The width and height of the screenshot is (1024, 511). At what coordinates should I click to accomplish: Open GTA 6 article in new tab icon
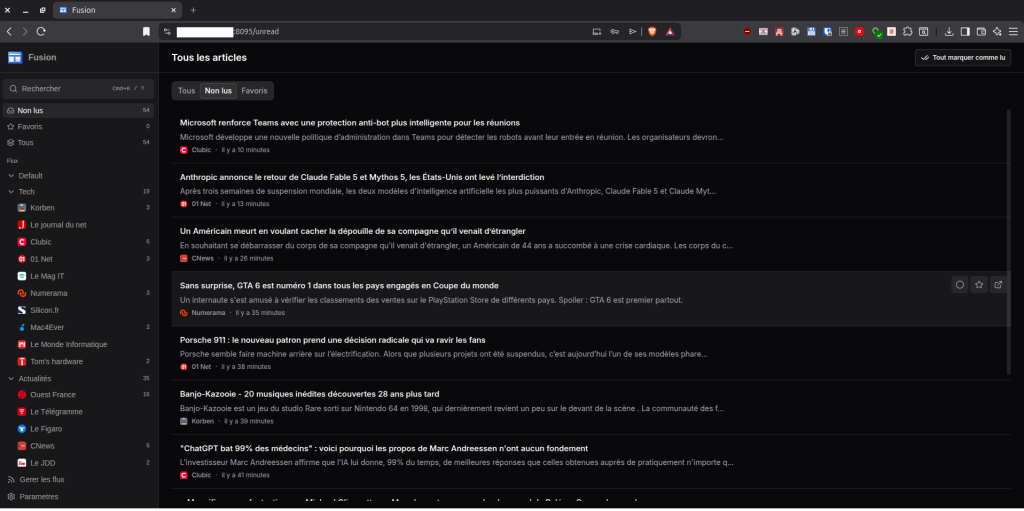click(998, 284)
